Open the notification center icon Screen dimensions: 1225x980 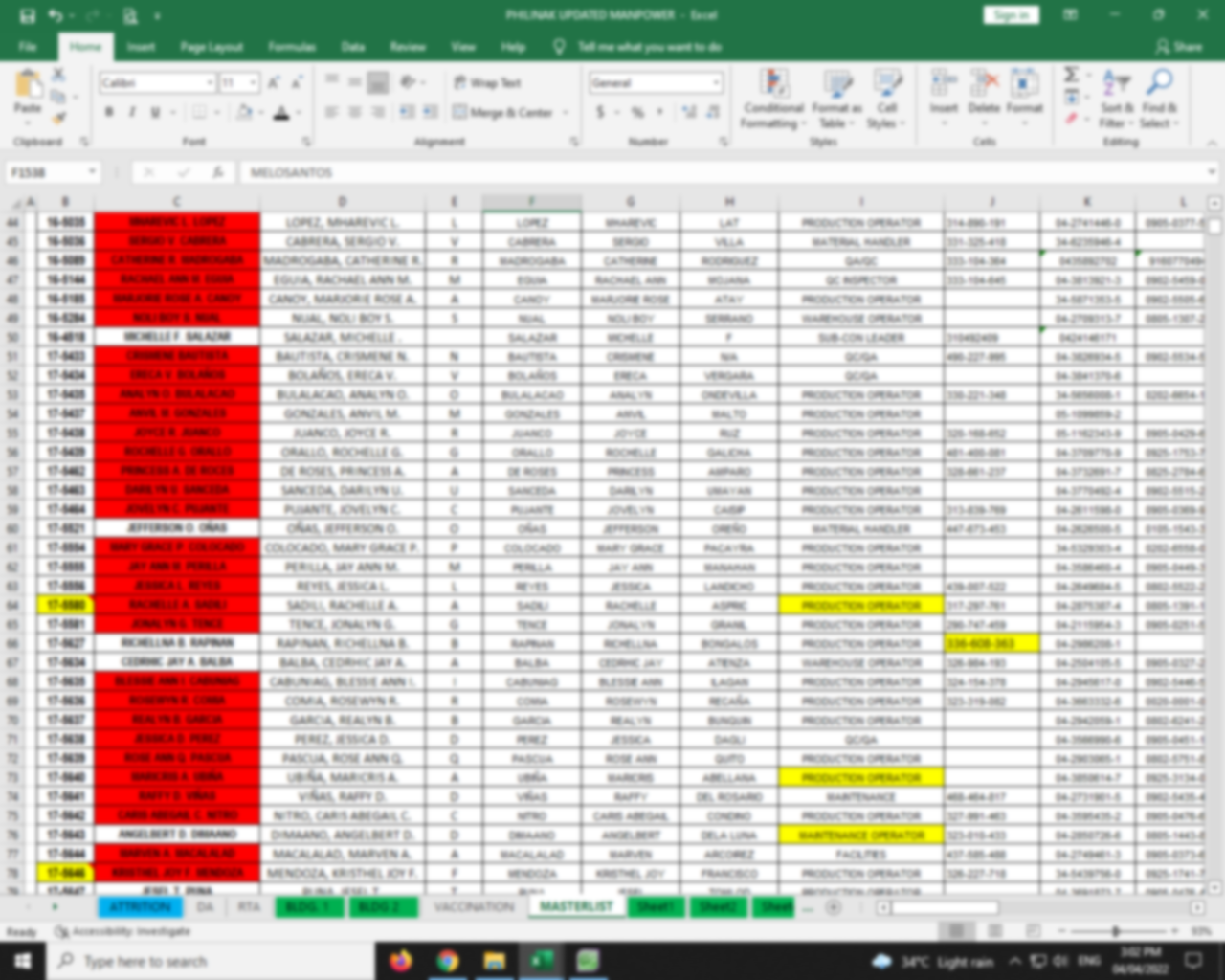[x=1193, y=960]
